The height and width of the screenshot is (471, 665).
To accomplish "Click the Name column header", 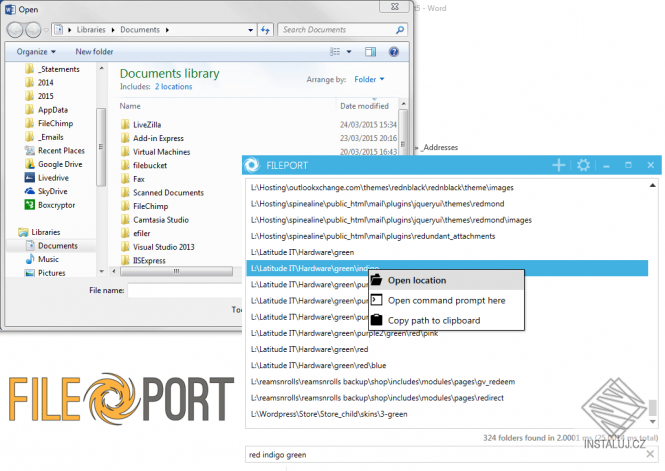I will point(130,106).
